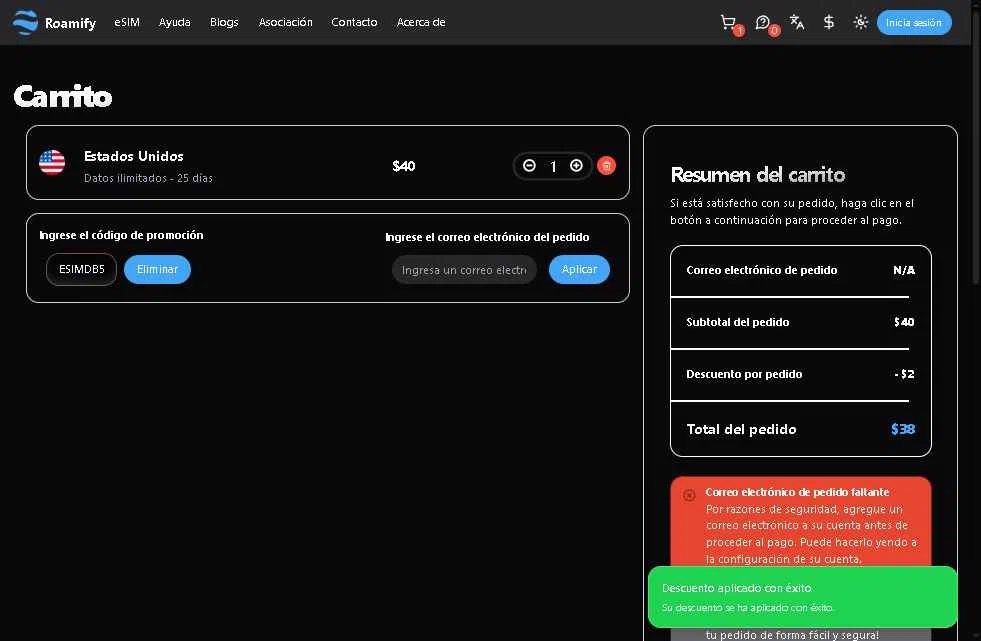This screenshot has width=981, height=641.
Task: Click 'Correo electrónico de pedido faltante' alert title
Action: [797, 492]
